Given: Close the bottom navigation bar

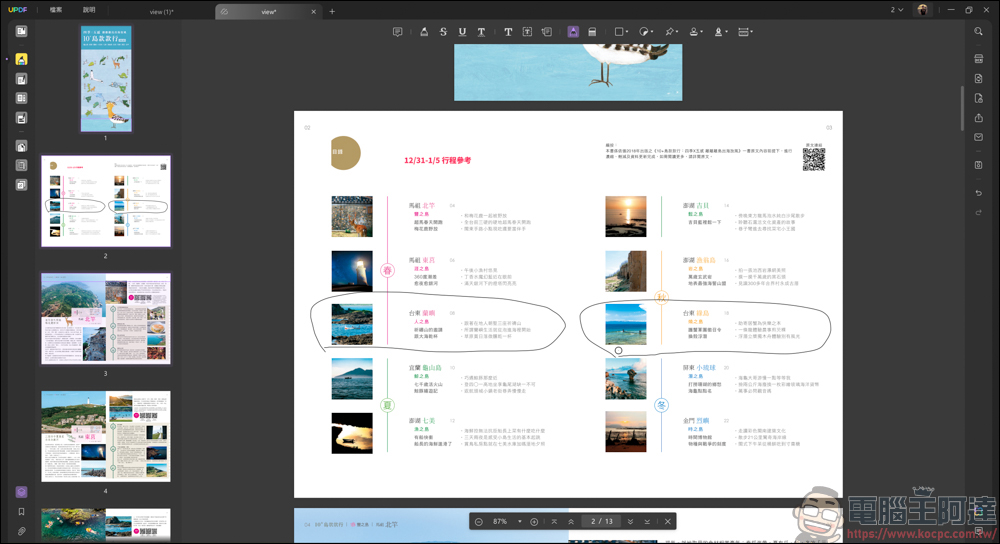Looking at the screenshot, I should click(668, 522).
